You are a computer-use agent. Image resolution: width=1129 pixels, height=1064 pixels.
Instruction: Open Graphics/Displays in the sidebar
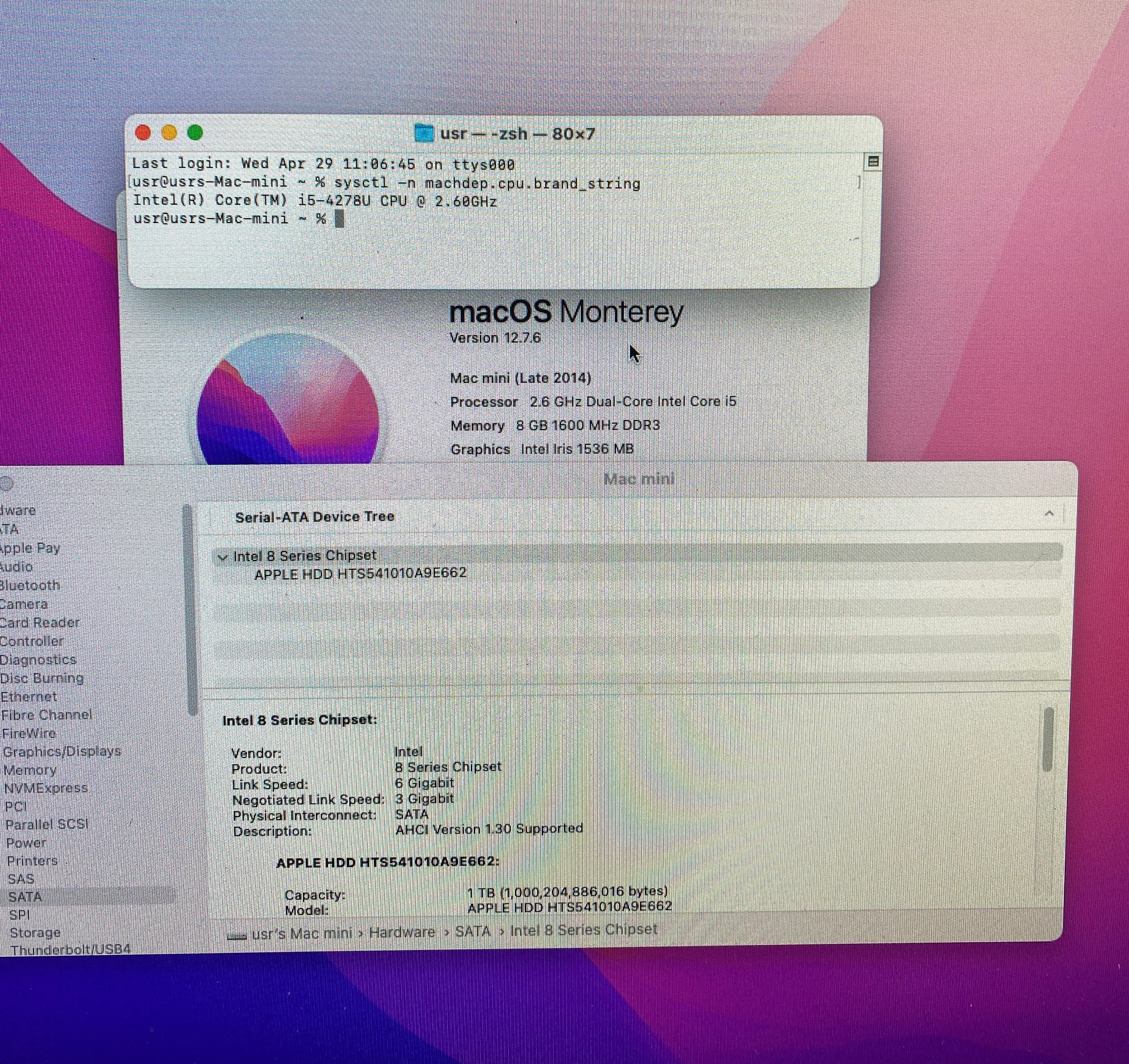[x=62, y=751]
